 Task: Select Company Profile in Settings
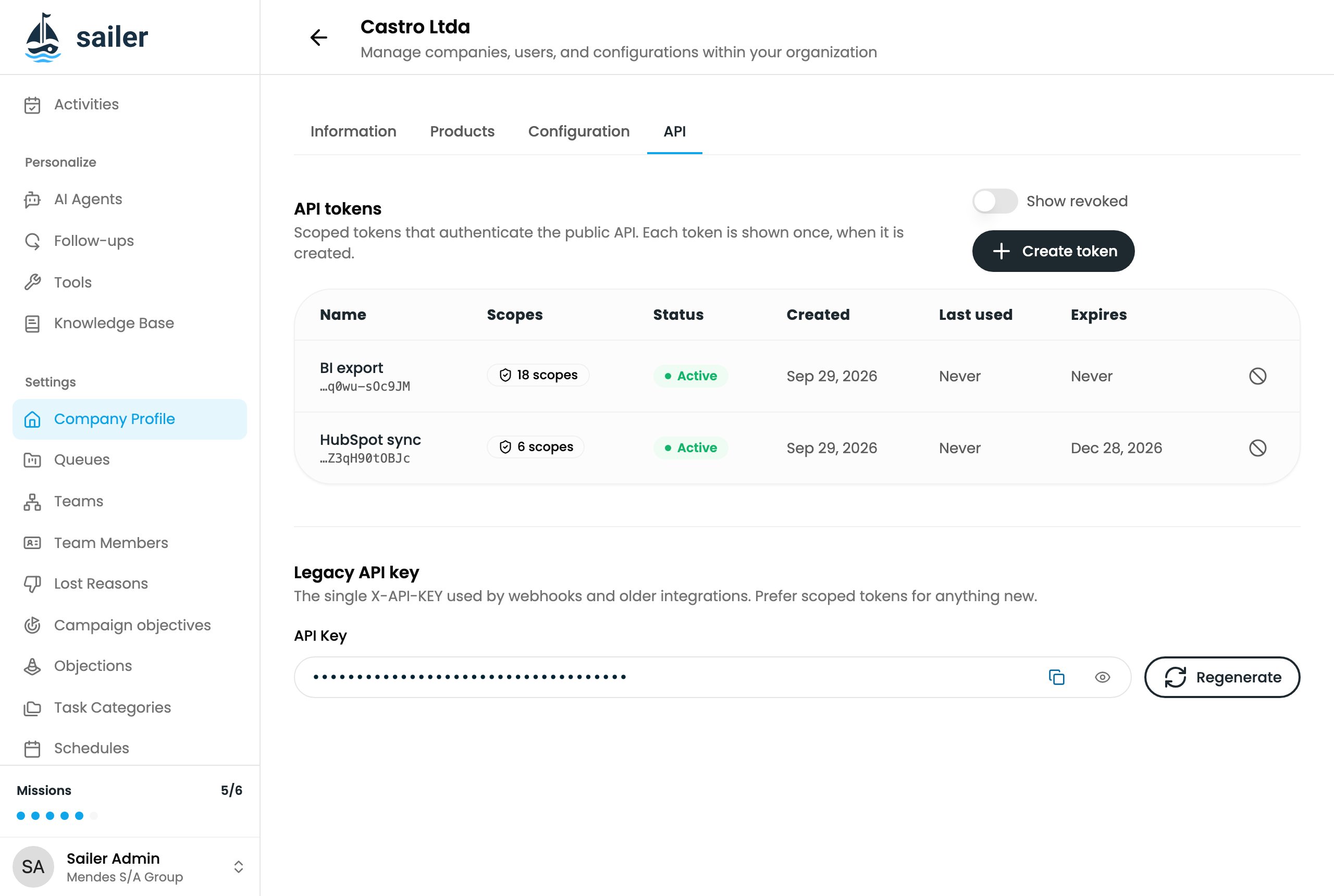pos(129,419)
